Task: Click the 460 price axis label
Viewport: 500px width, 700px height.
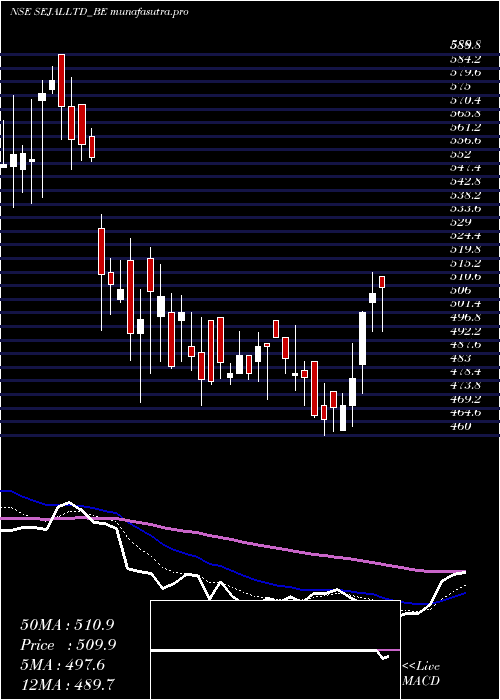Action: [x=461, y=426]
